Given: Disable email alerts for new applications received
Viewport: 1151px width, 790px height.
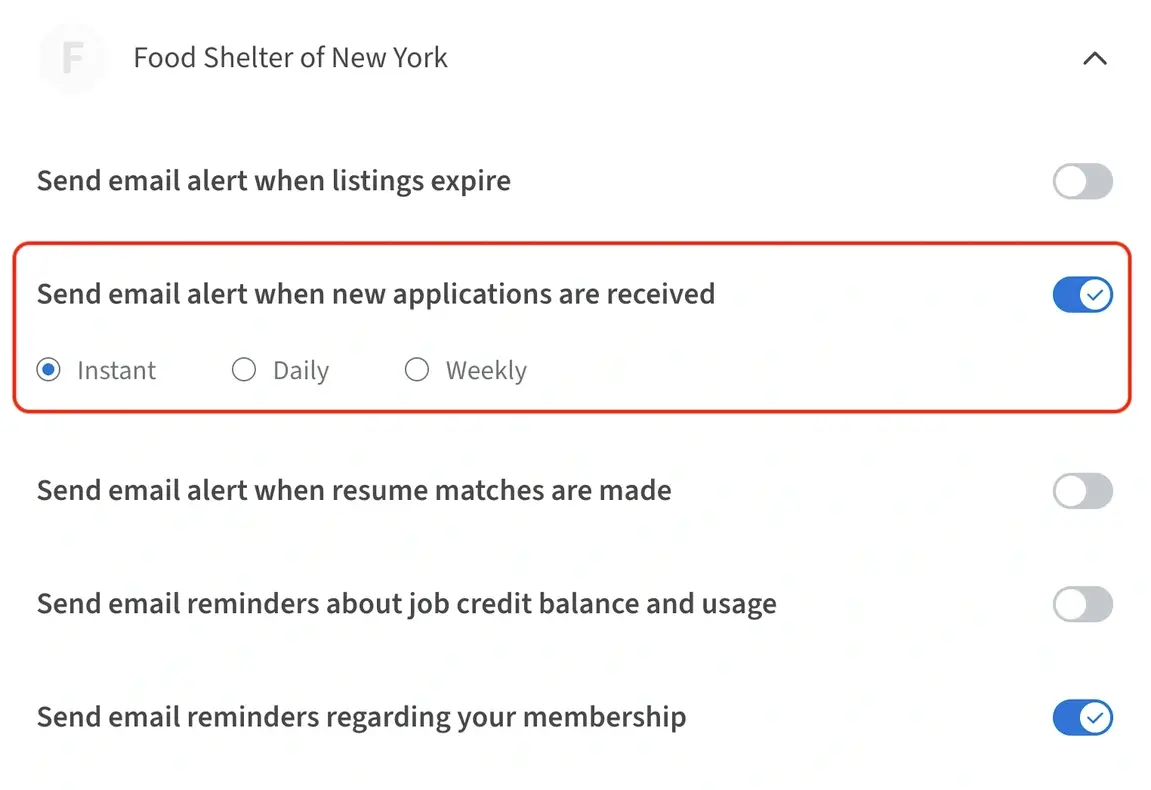Looking at the screenshot, I should (x=1083, y=294).
